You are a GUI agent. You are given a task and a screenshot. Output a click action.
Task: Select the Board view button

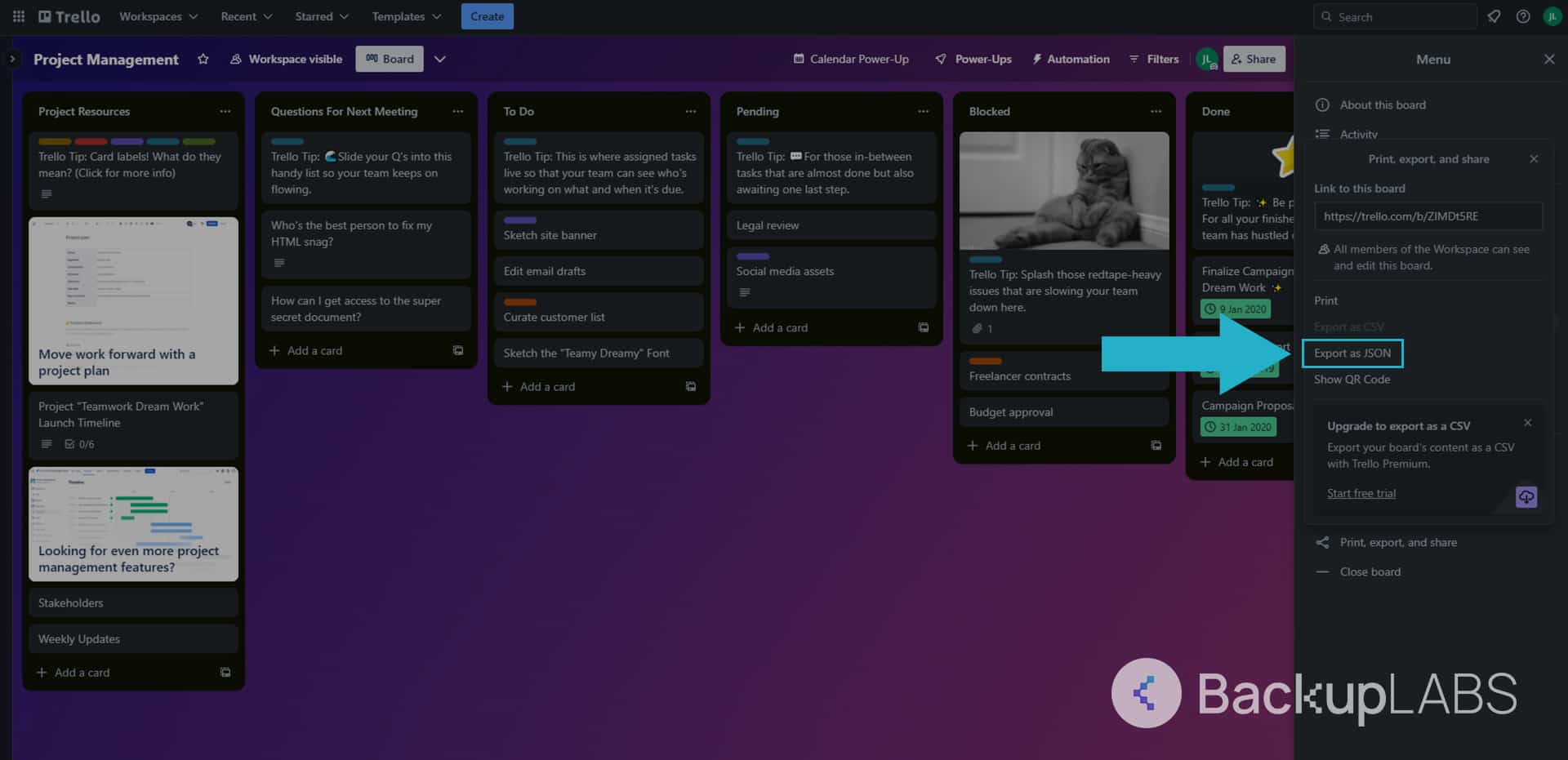pos(390,59)
